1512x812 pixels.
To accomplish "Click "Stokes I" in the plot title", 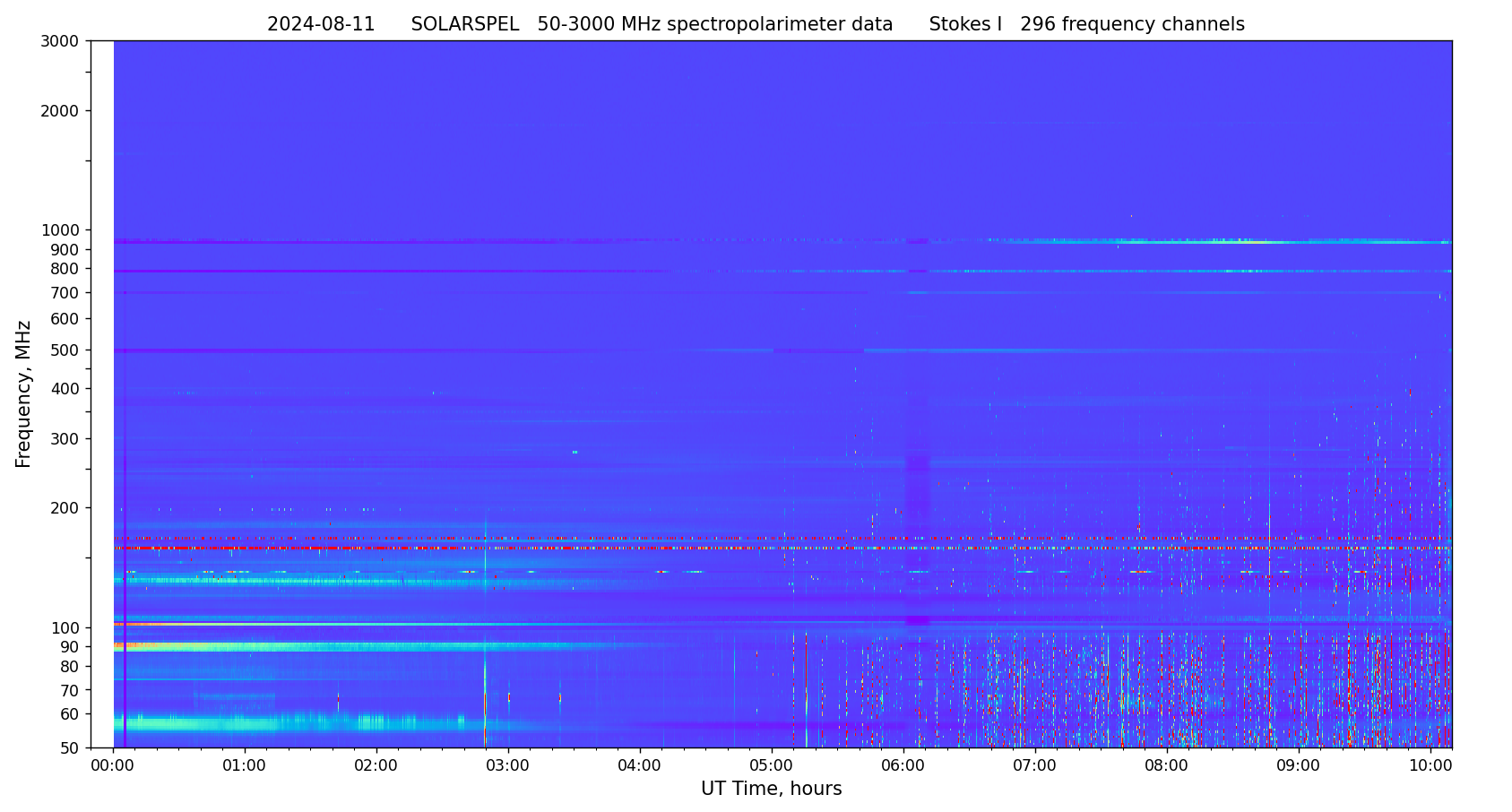I will [x=965, y=25].
